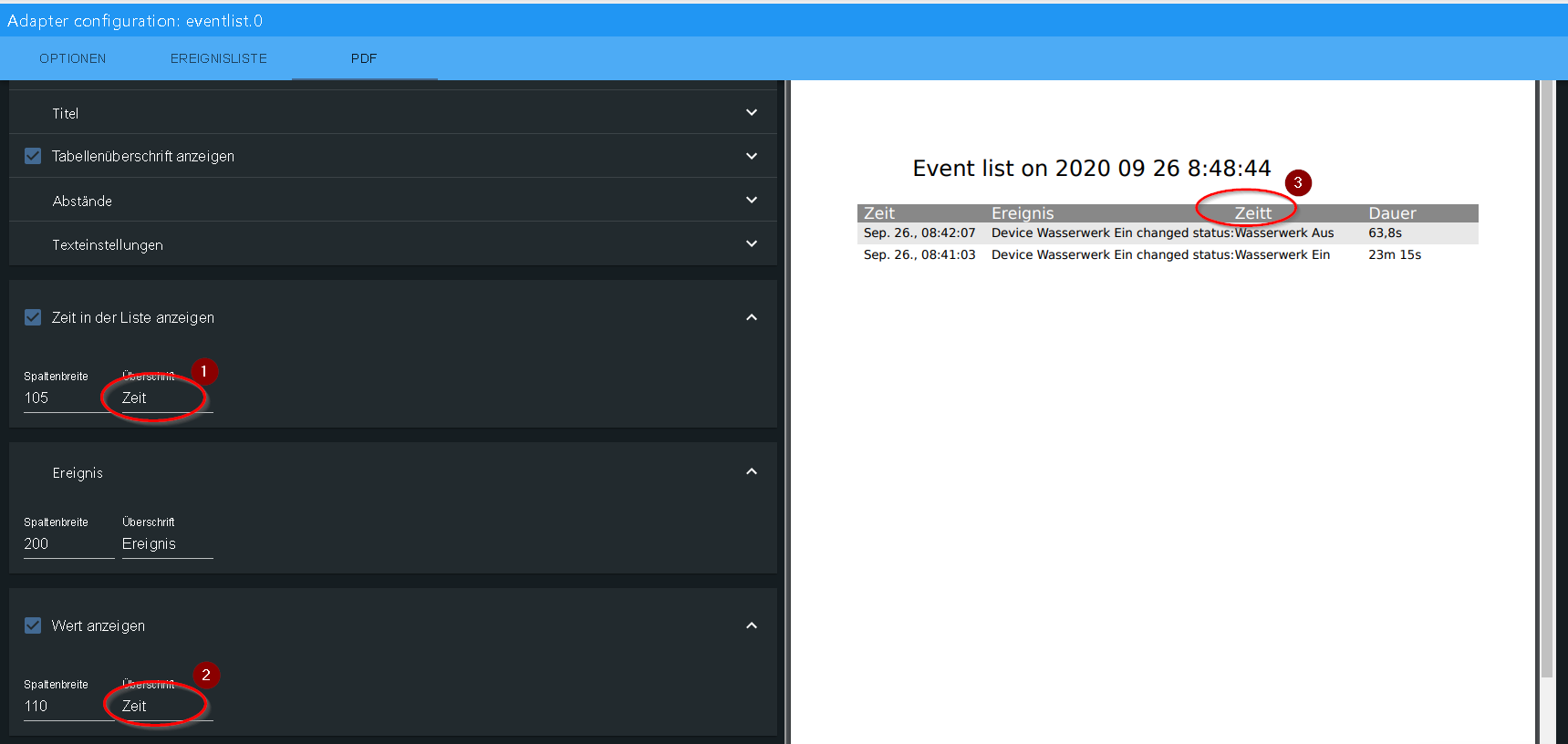Expand the Titel section chevron

click(x=752, y=112)
